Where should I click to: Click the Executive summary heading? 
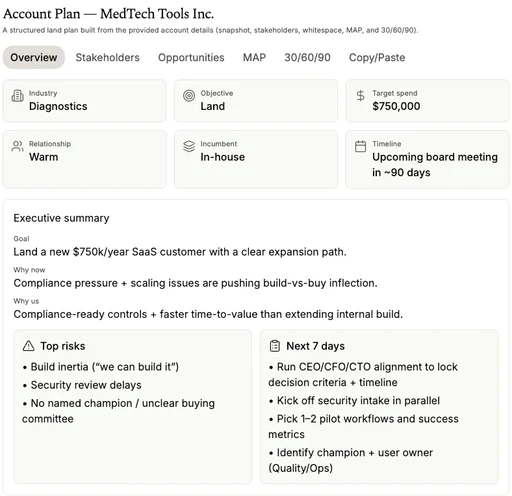pyautogui.click(x=61, y=218)
